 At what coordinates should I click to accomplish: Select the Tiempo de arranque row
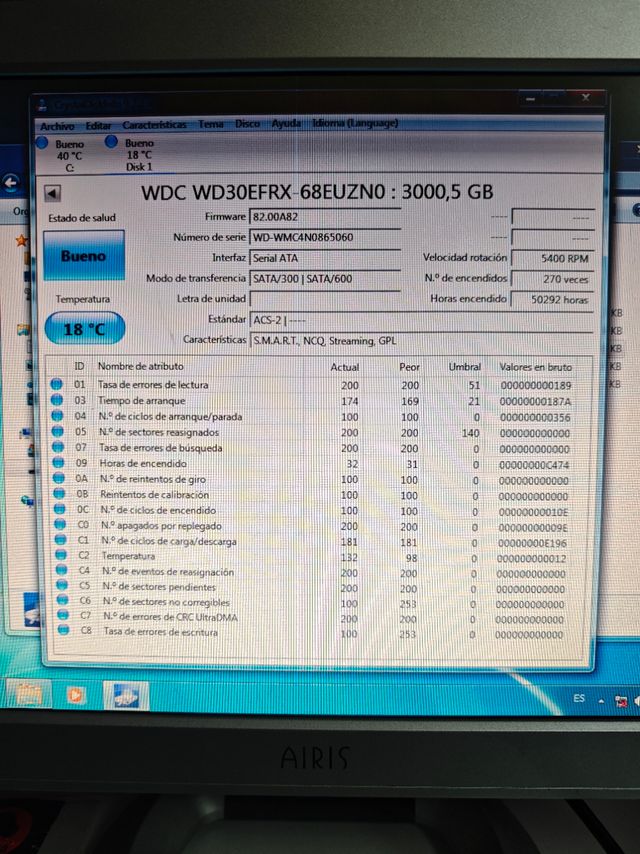point(313,401)
